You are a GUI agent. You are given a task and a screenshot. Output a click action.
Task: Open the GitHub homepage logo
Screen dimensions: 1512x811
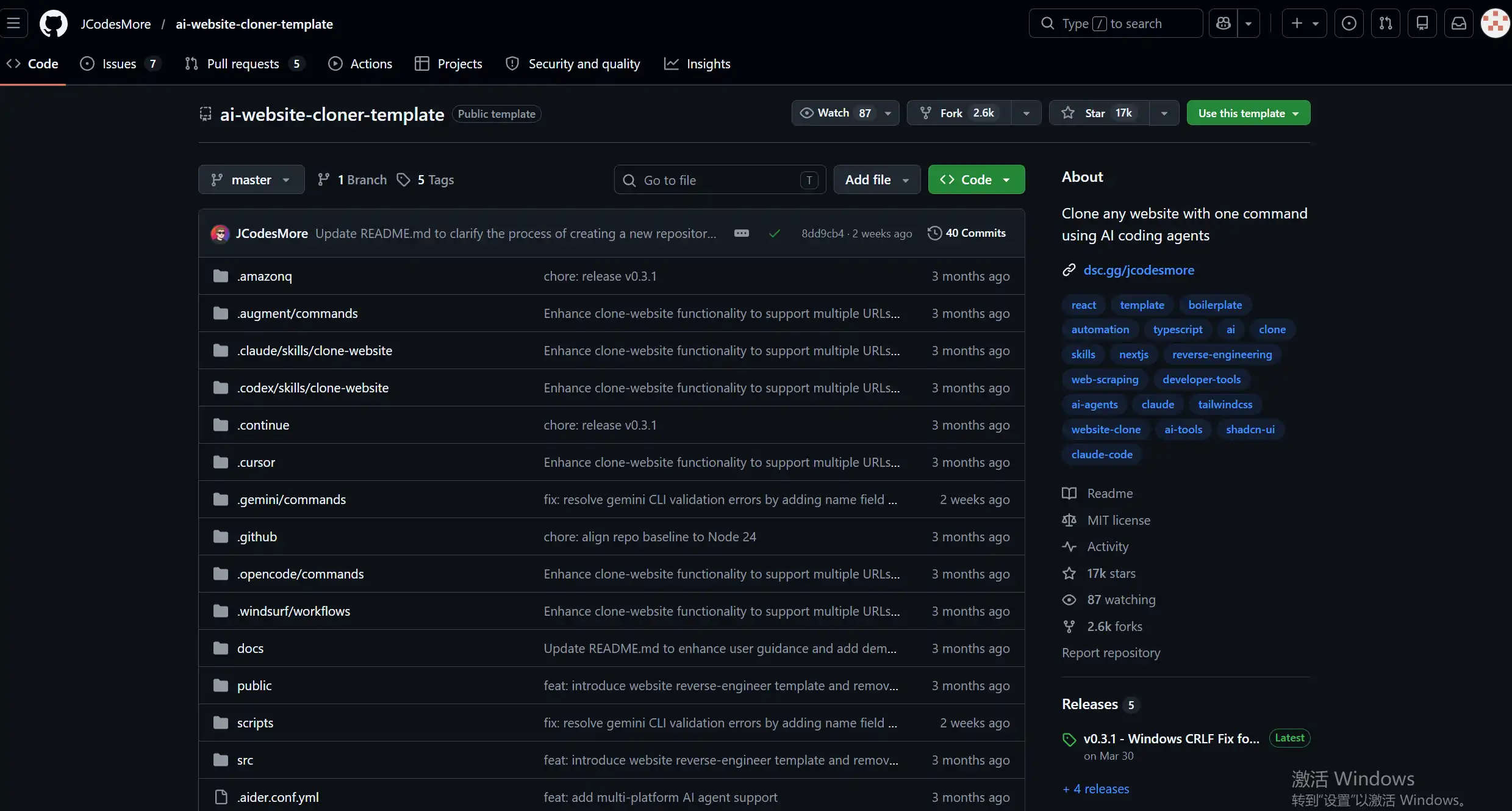pos(54,24)
